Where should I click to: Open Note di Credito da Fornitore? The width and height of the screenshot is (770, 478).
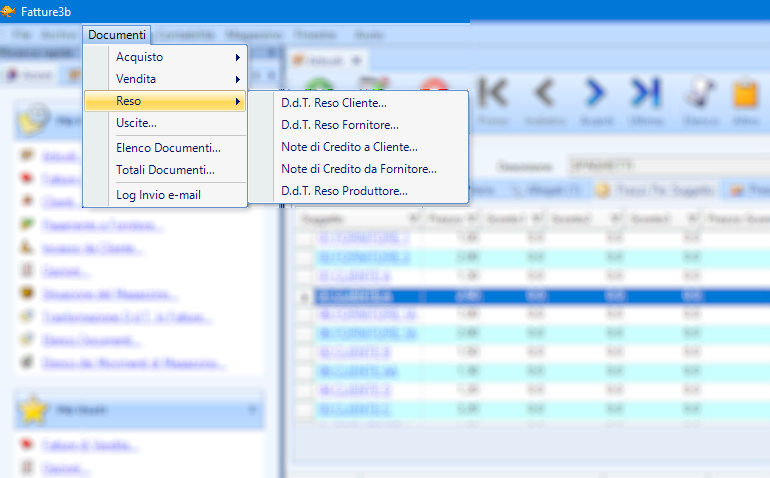pyautogui.click(x=358, y=169)
